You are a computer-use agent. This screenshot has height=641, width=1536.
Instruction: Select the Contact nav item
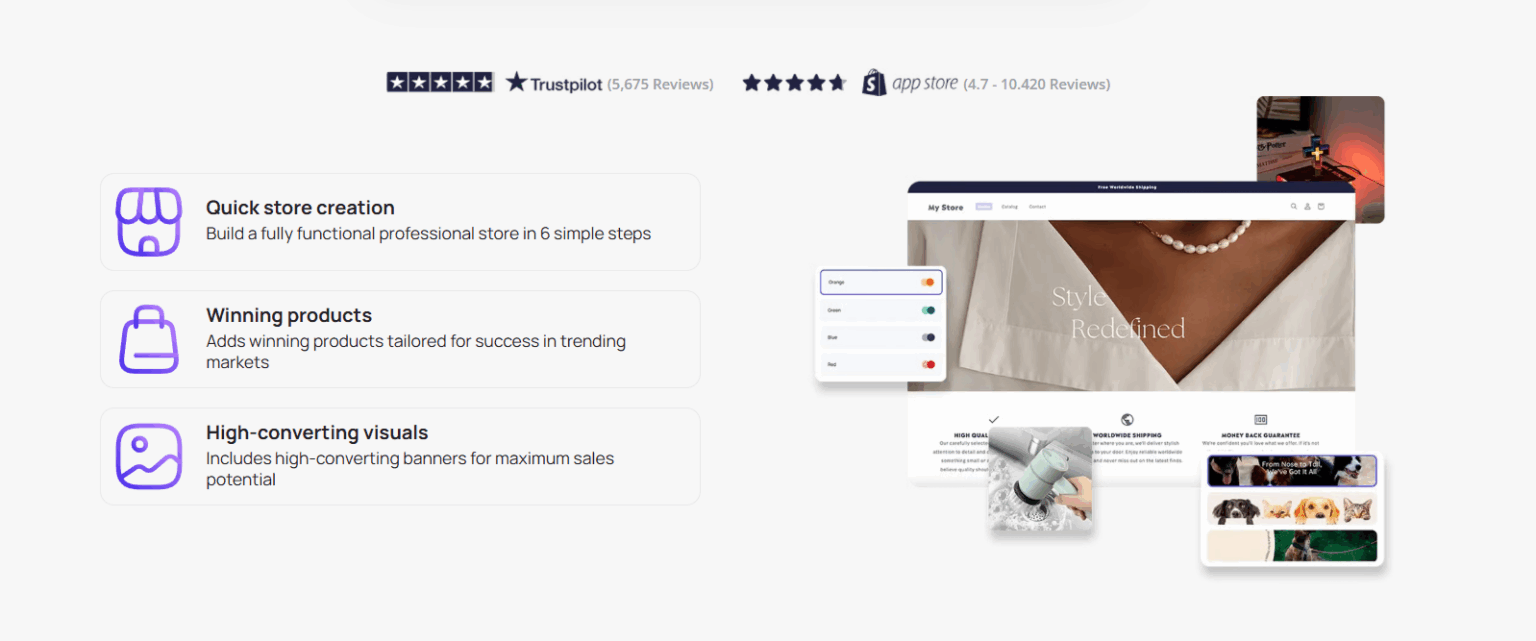(1038, 207)
